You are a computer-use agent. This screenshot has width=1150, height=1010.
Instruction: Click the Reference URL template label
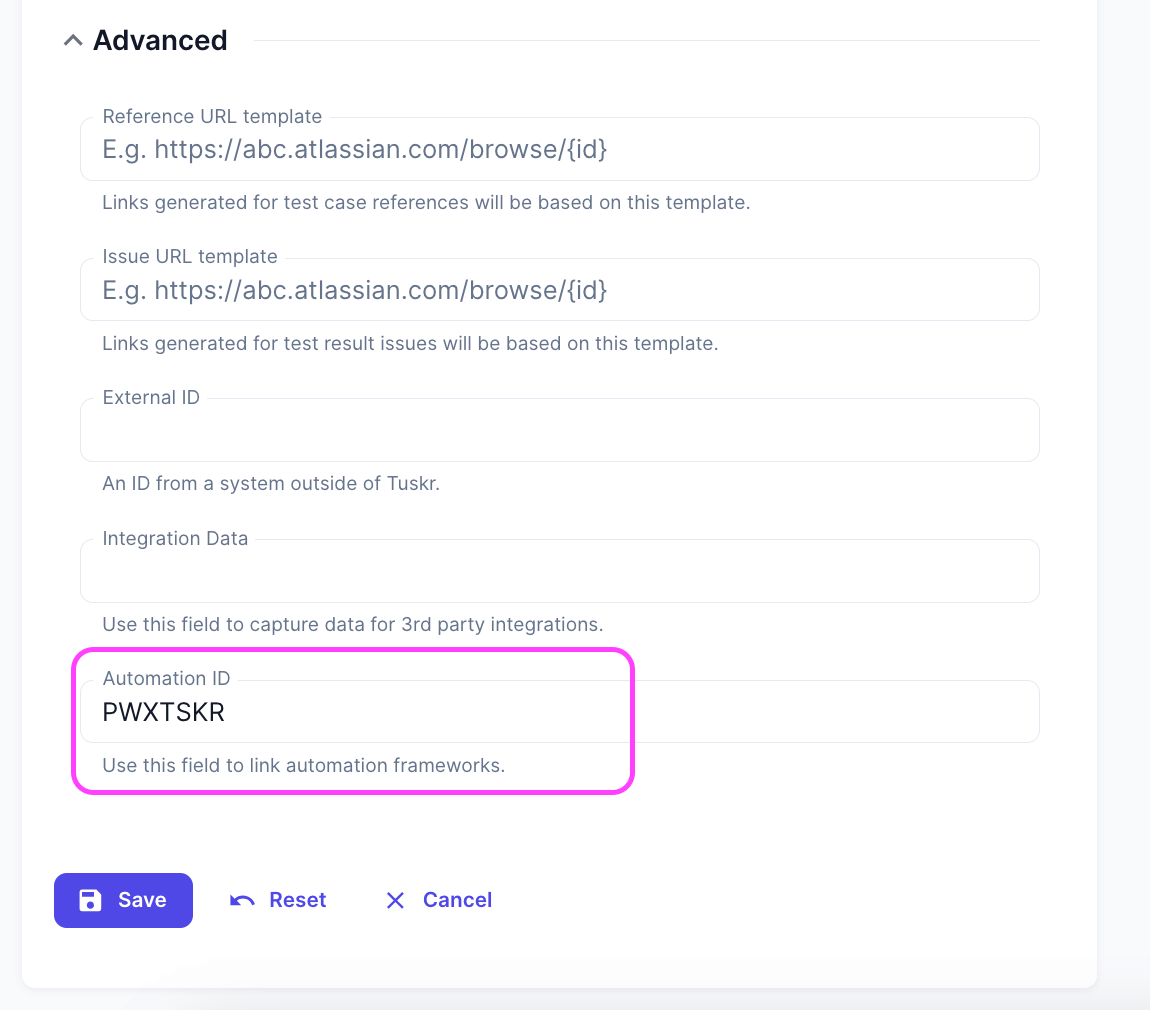pyautogui.click(x=212, y=116)
